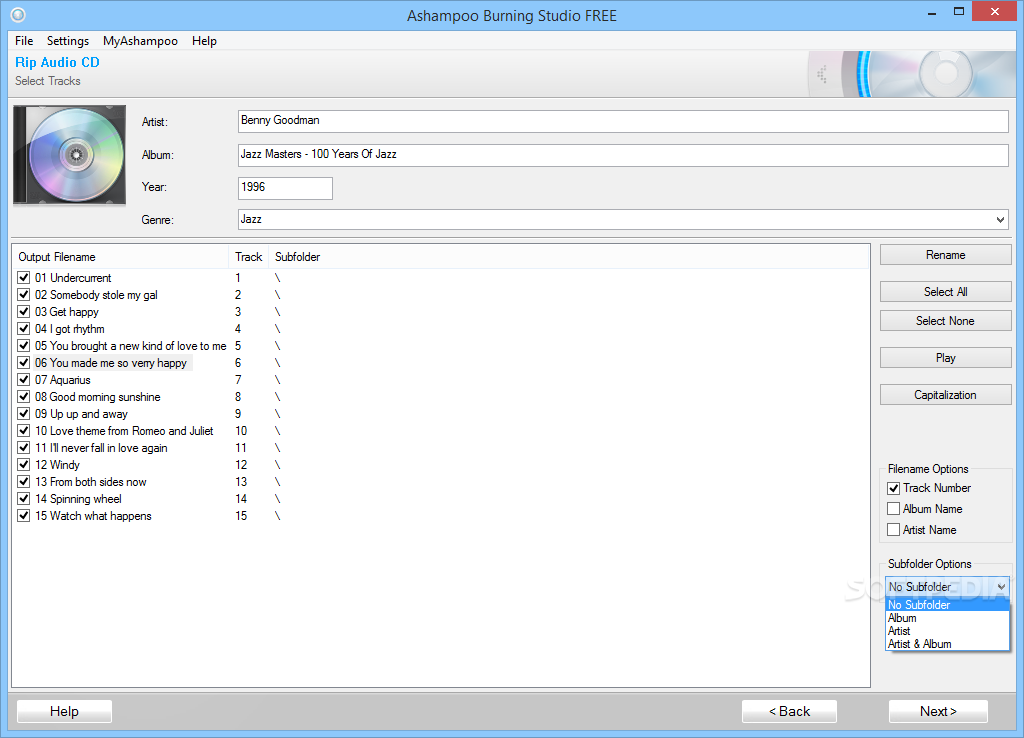Click the Ashampoo app icon in title bar
Viewport: 1024px width, 738px height.
(x=18, y=14)
